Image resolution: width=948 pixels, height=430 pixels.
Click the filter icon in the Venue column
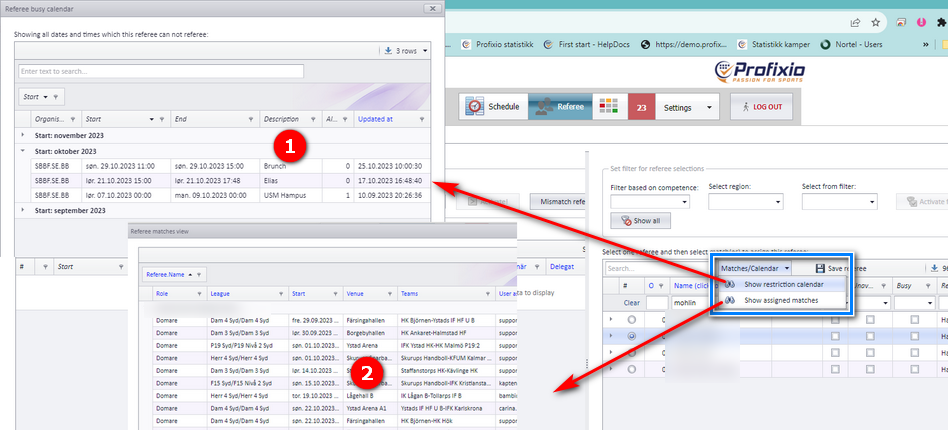(x=388, y=294)
